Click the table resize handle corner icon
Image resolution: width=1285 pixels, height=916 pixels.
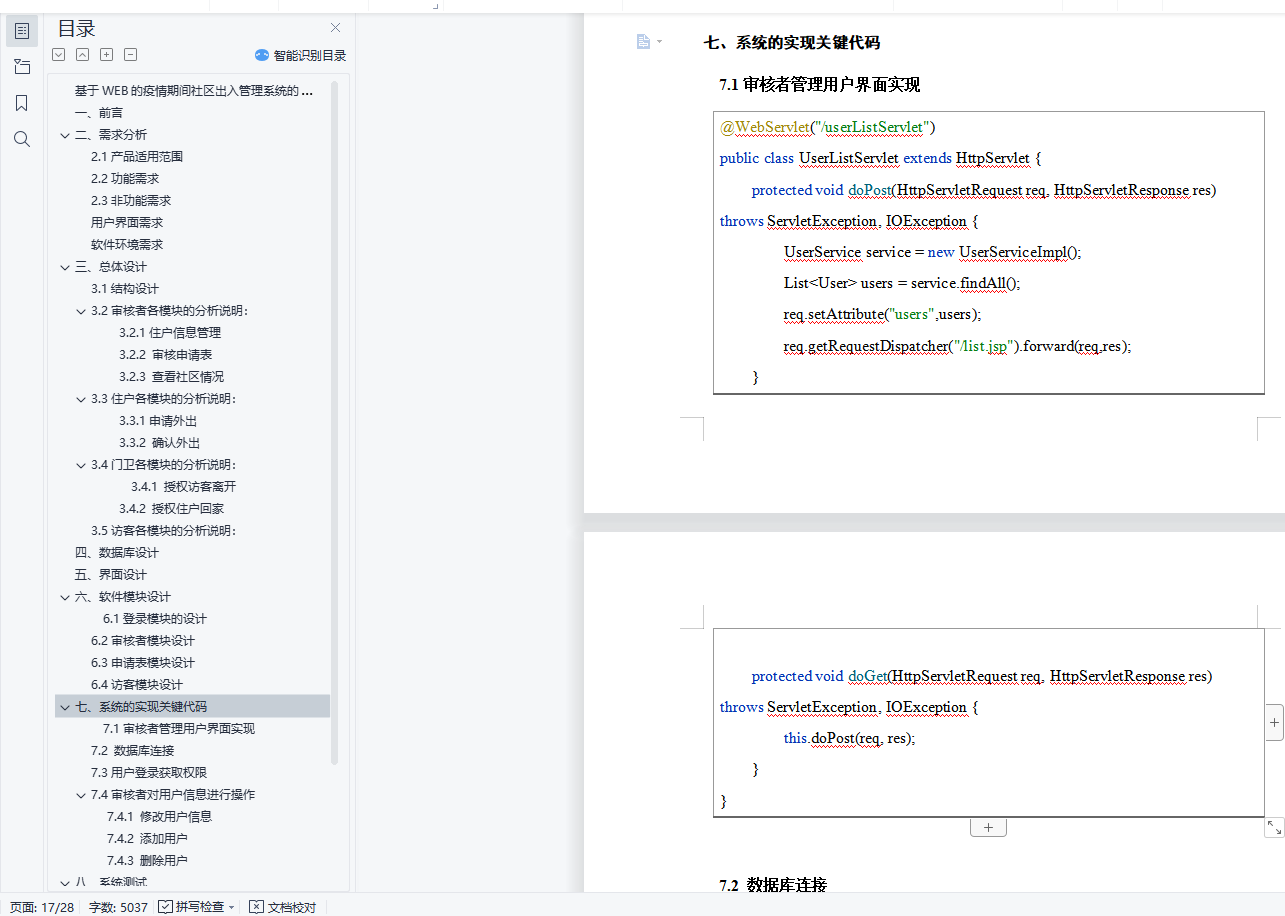click(x=1274, y=827)
